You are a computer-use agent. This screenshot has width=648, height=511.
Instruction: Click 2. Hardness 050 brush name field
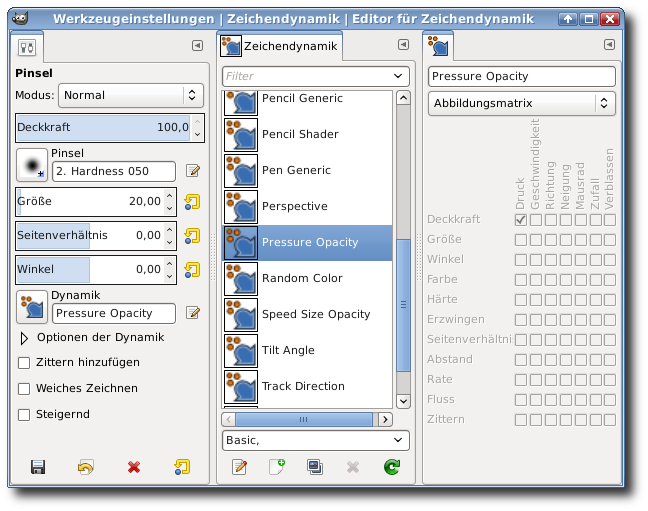[x=114, y=171]
